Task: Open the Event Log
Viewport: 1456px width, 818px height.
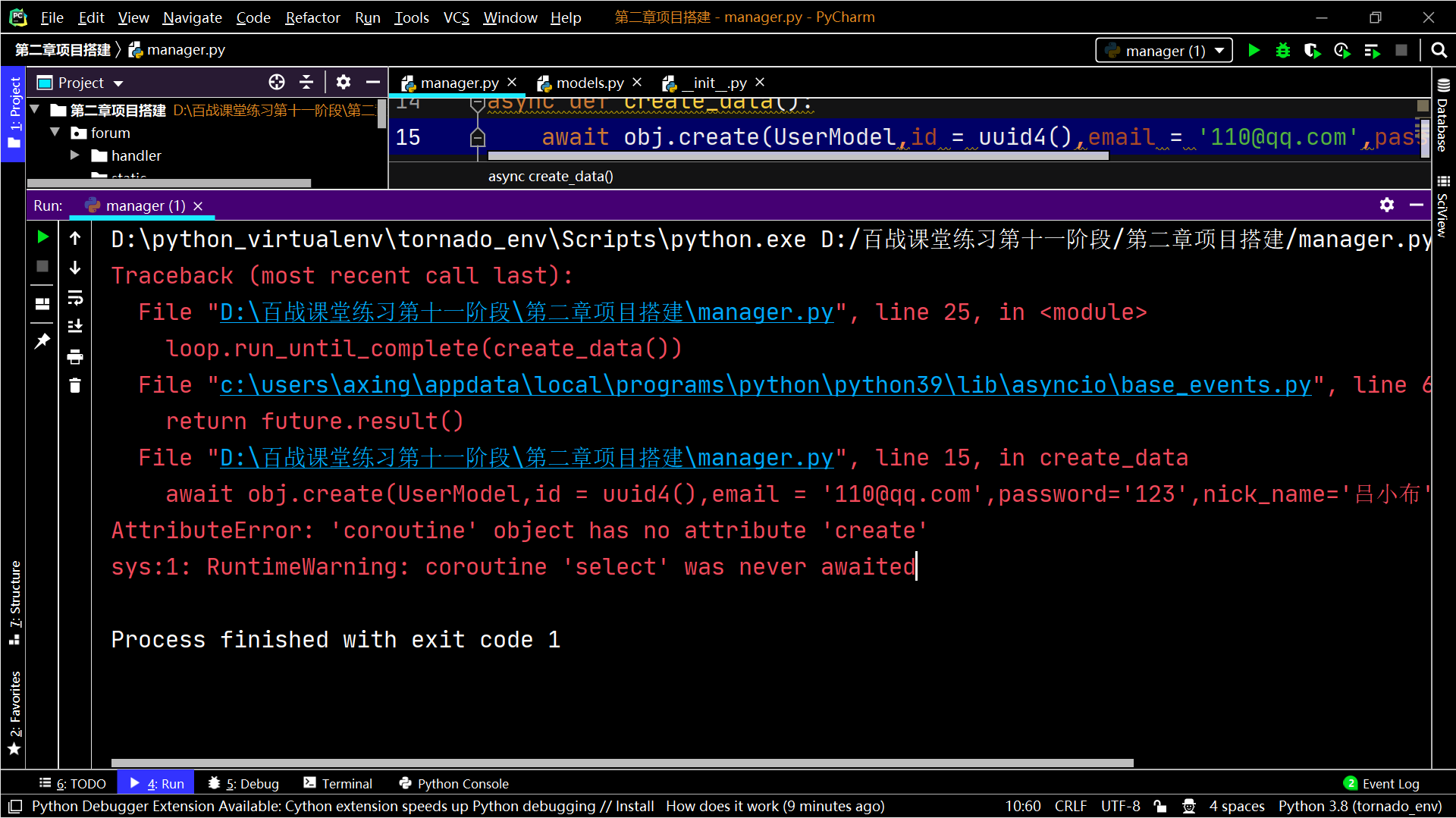Action: [1381, 783]
